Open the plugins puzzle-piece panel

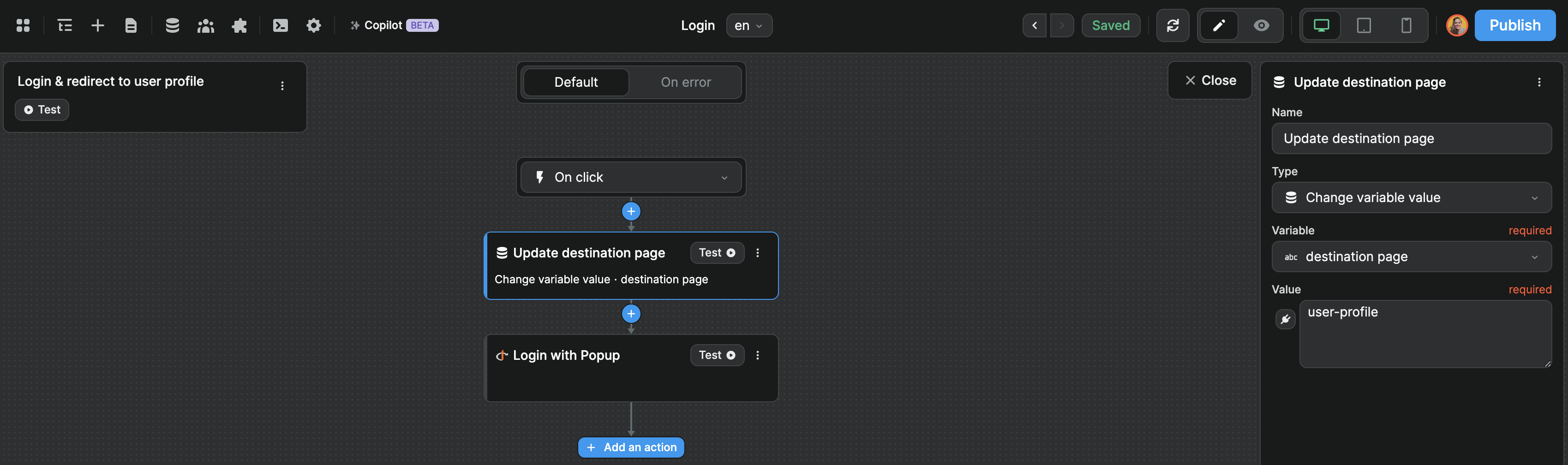tap(239, 25)
